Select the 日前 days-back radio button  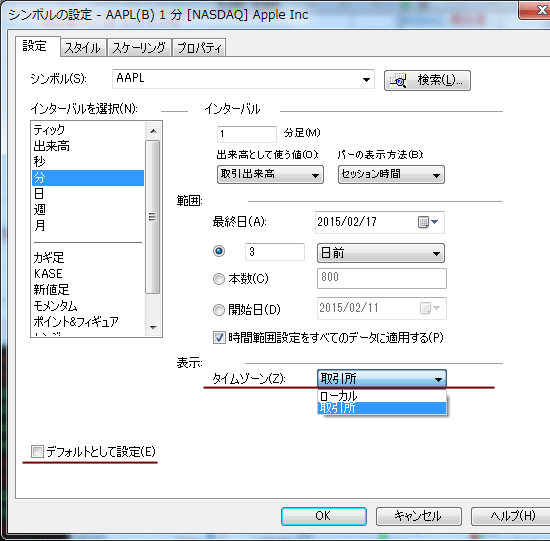tap(219, 251)
